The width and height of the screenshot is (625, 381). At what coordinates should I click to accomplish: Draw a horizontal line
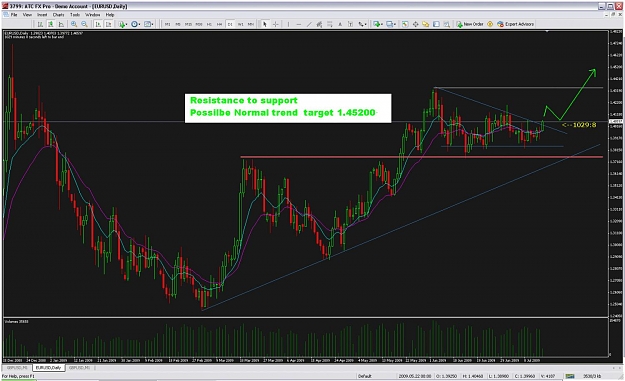(299, 24)
